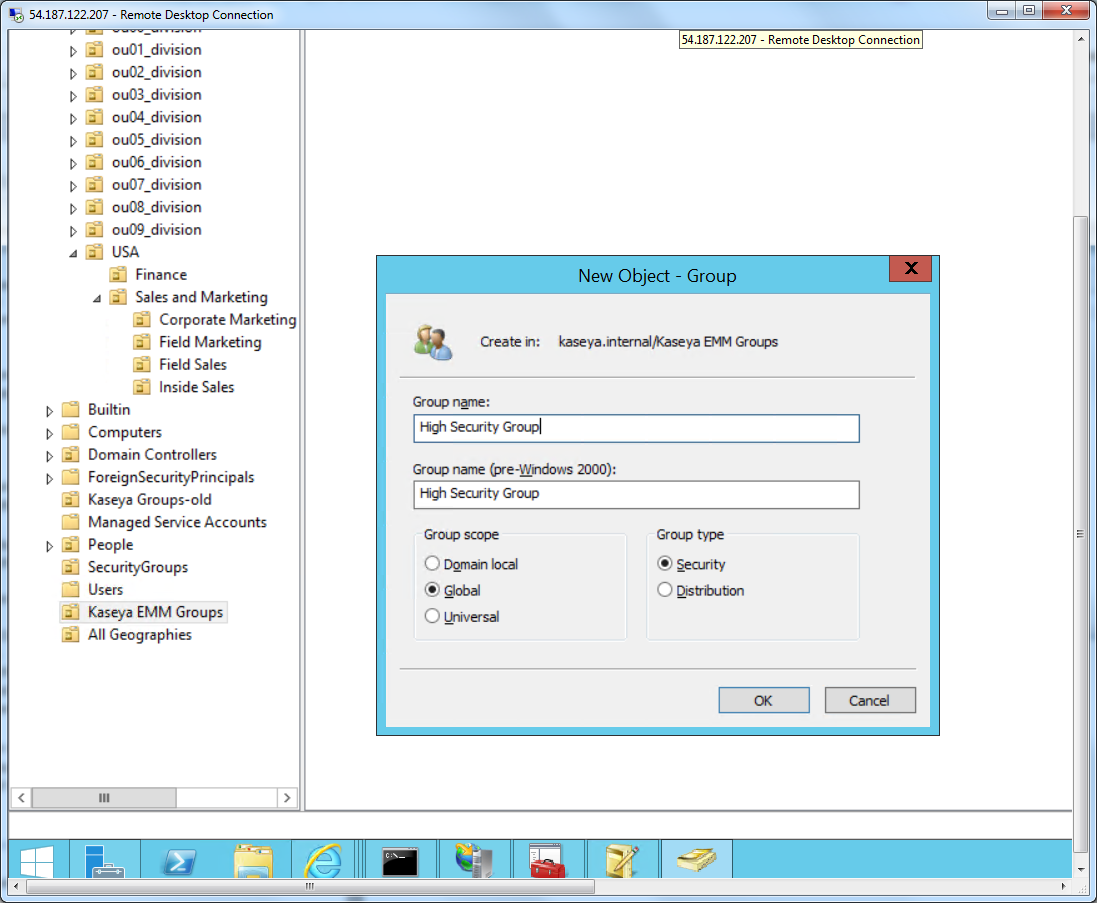Image resolution: width=1097 pixels, height=903 pixels.
Task: Click the tree pane horizontal scrollbar thumb
Action: click(104, 797)
